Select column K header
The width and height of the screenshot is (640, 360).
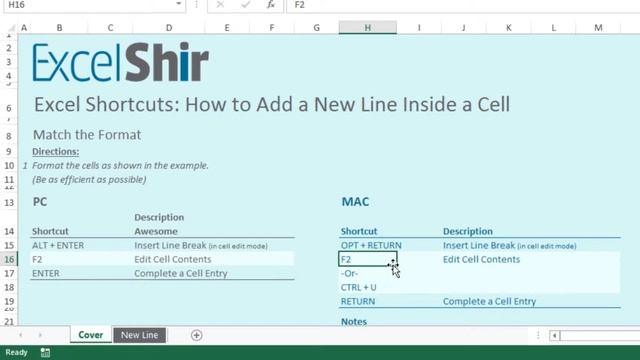509,28
